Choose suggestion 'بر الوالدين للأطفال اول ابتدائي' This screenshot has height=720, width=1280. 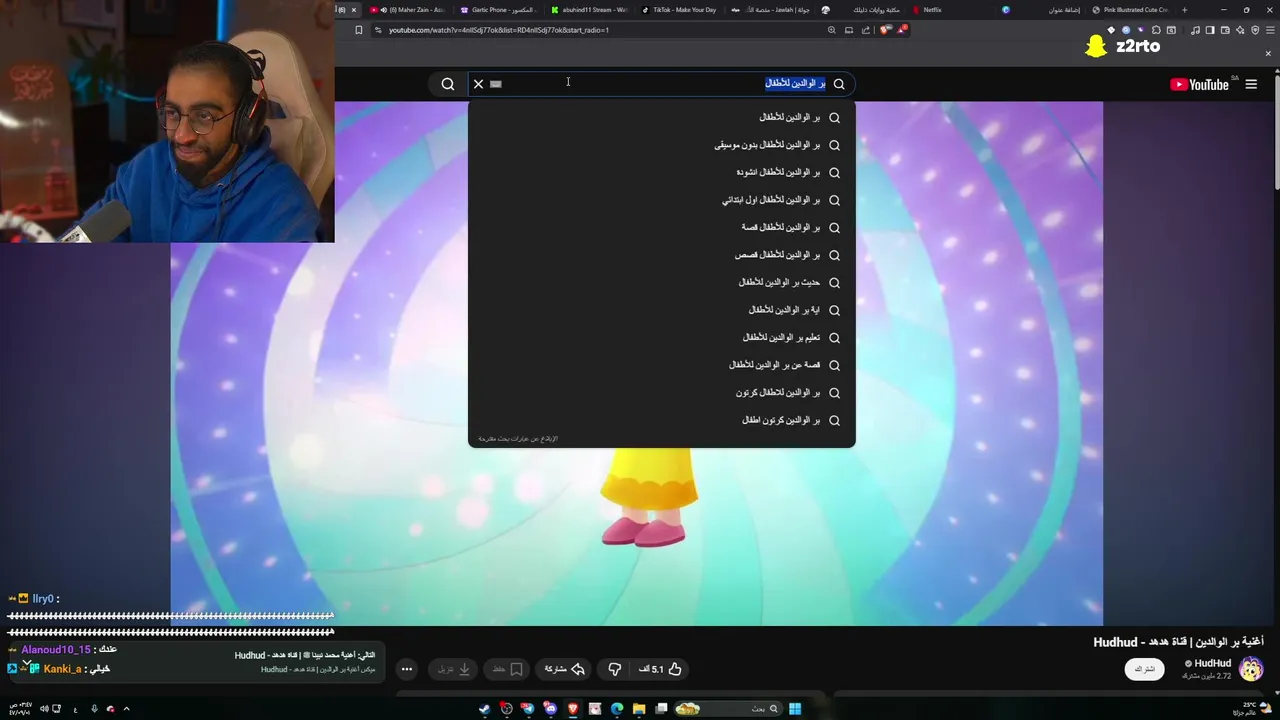click(x=662, y=200)
